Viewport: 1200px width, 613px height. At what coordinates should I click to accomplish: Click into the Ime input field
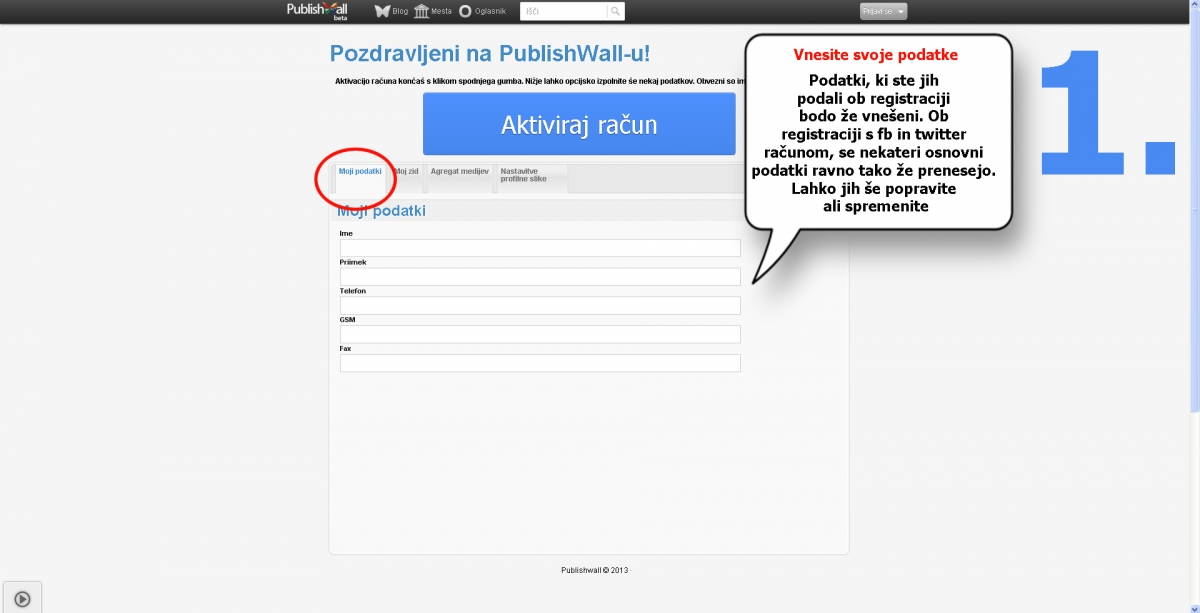point(540,248)
